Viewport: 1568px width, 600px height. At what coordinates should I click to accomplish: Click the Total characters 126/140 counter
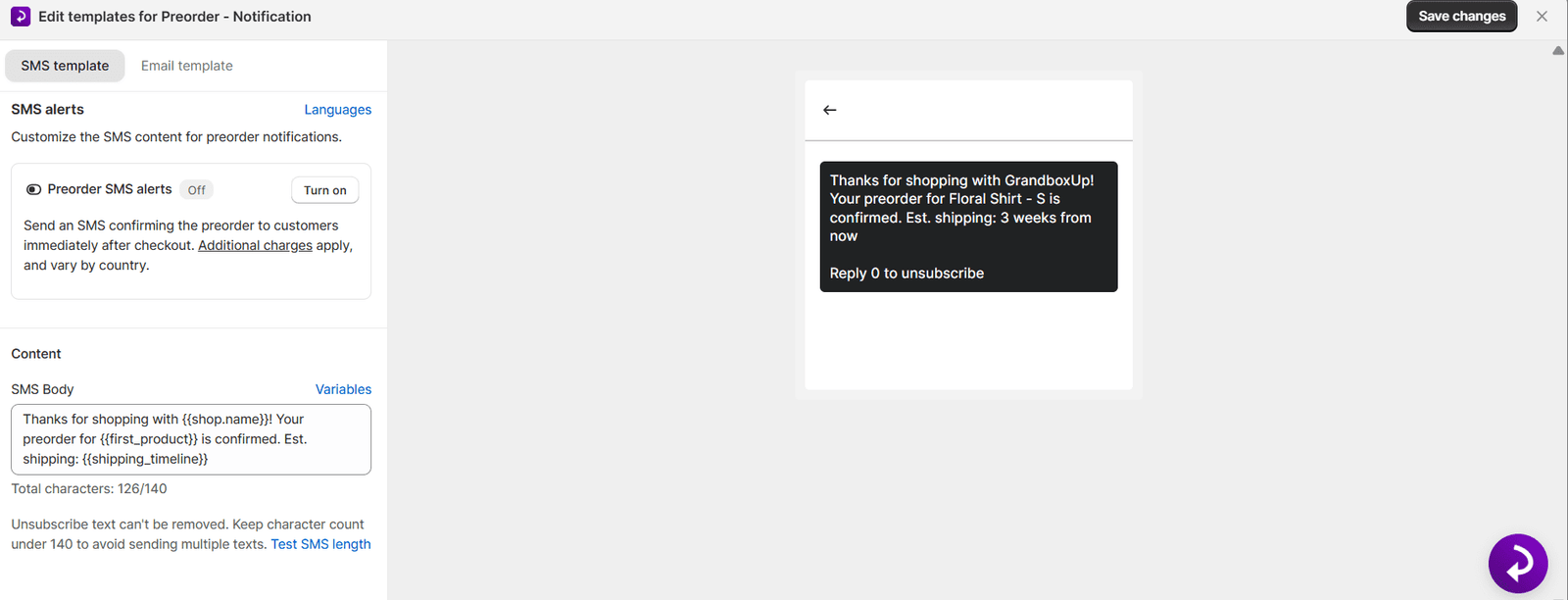(x=89, y=488)
